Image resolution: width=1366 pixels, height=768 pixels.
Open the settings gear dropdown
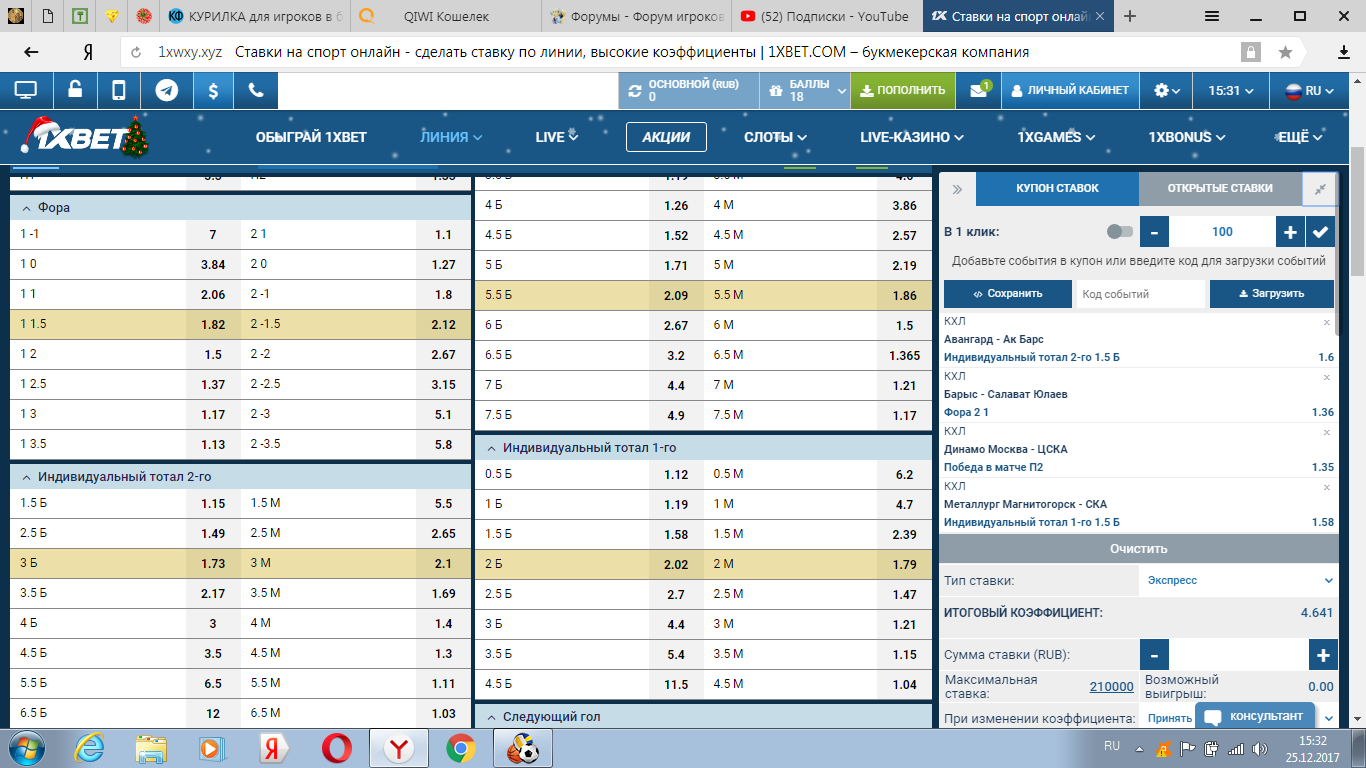pos(1166,90)
